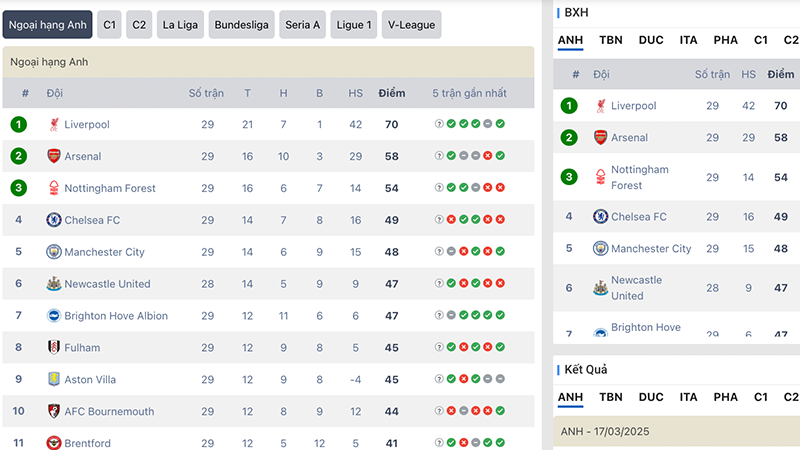Click Newcastle United crest in main table
This screenshot has height=450, width=800.
pyautogui.click(x=54, y=284)
